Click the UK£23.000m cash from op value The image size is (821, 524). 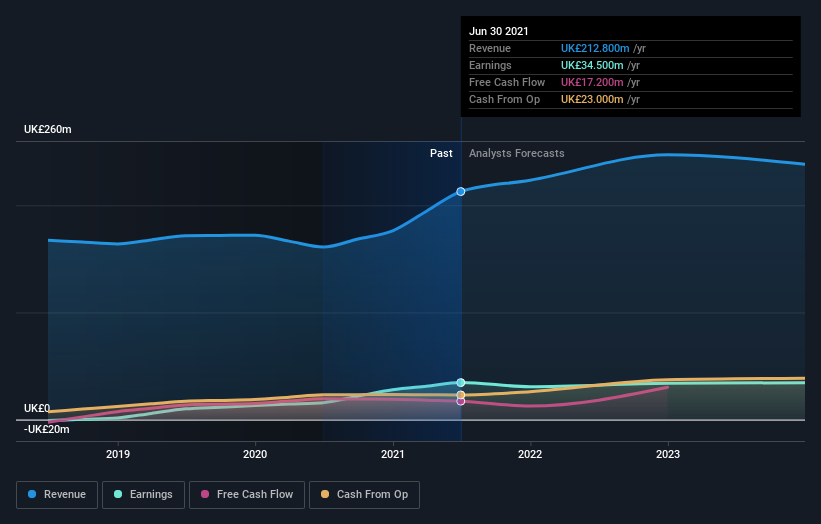point(592,99)
